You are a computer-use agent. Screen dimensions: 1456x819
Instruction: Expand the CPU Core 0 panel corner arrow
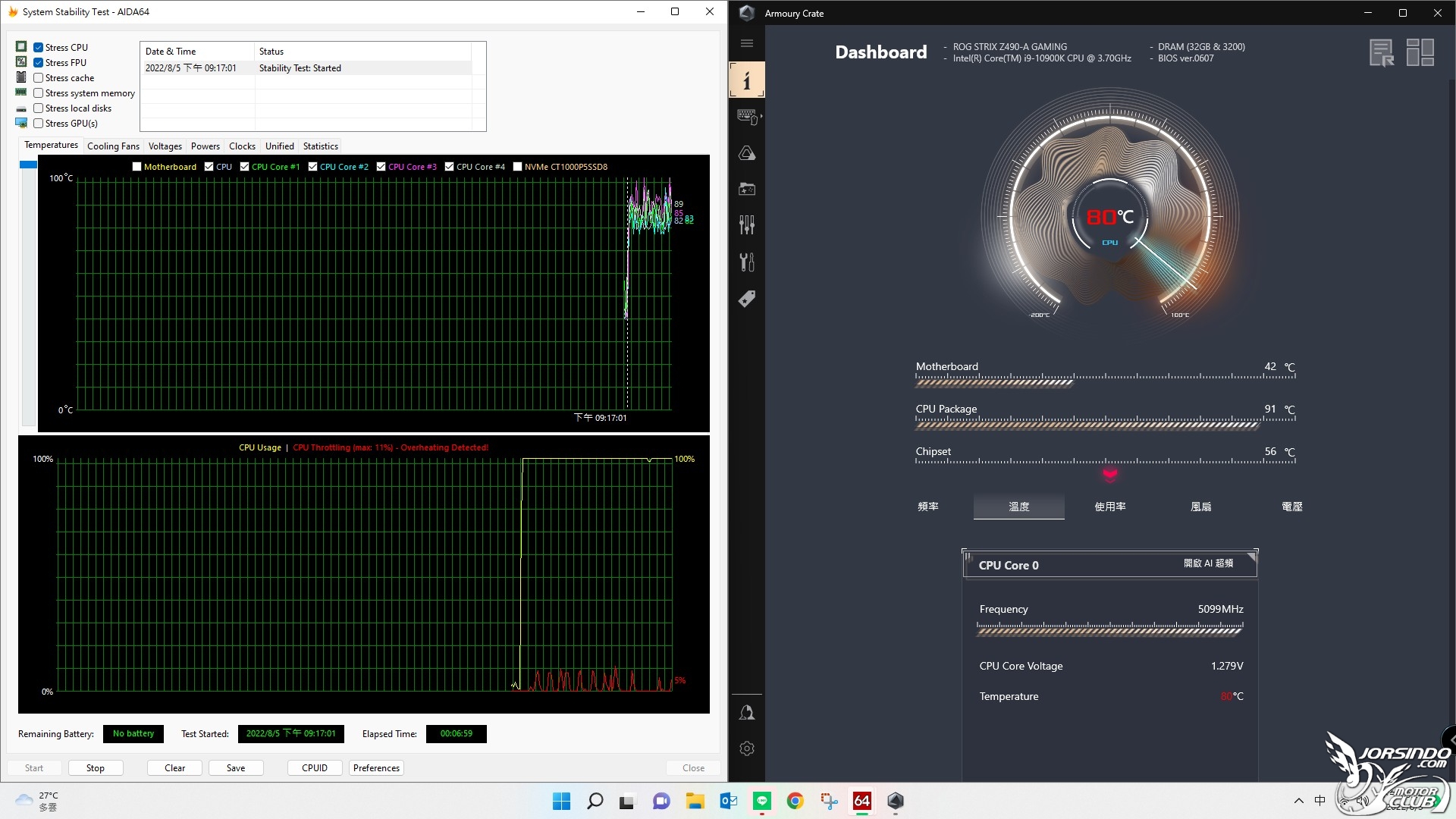[x=1251, y=557]
